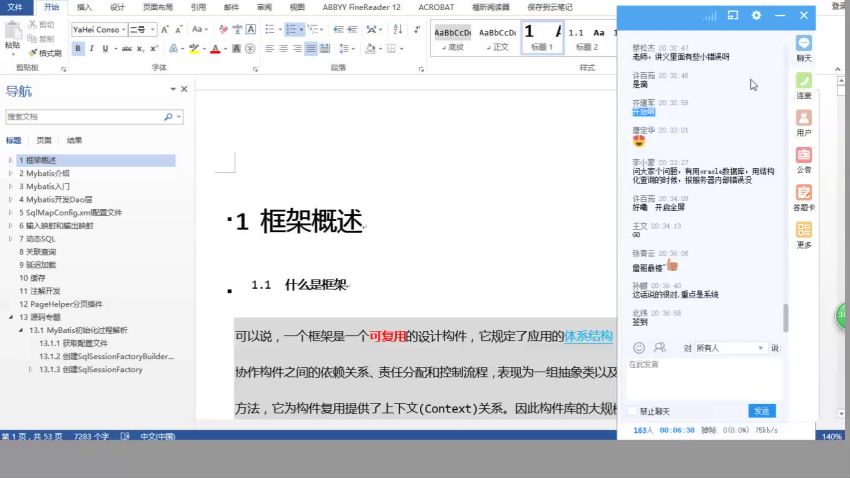The height and width of the screenshot is (478, 850).
Task: Open chat panel settings gear
Action: [x=756, y=15]
